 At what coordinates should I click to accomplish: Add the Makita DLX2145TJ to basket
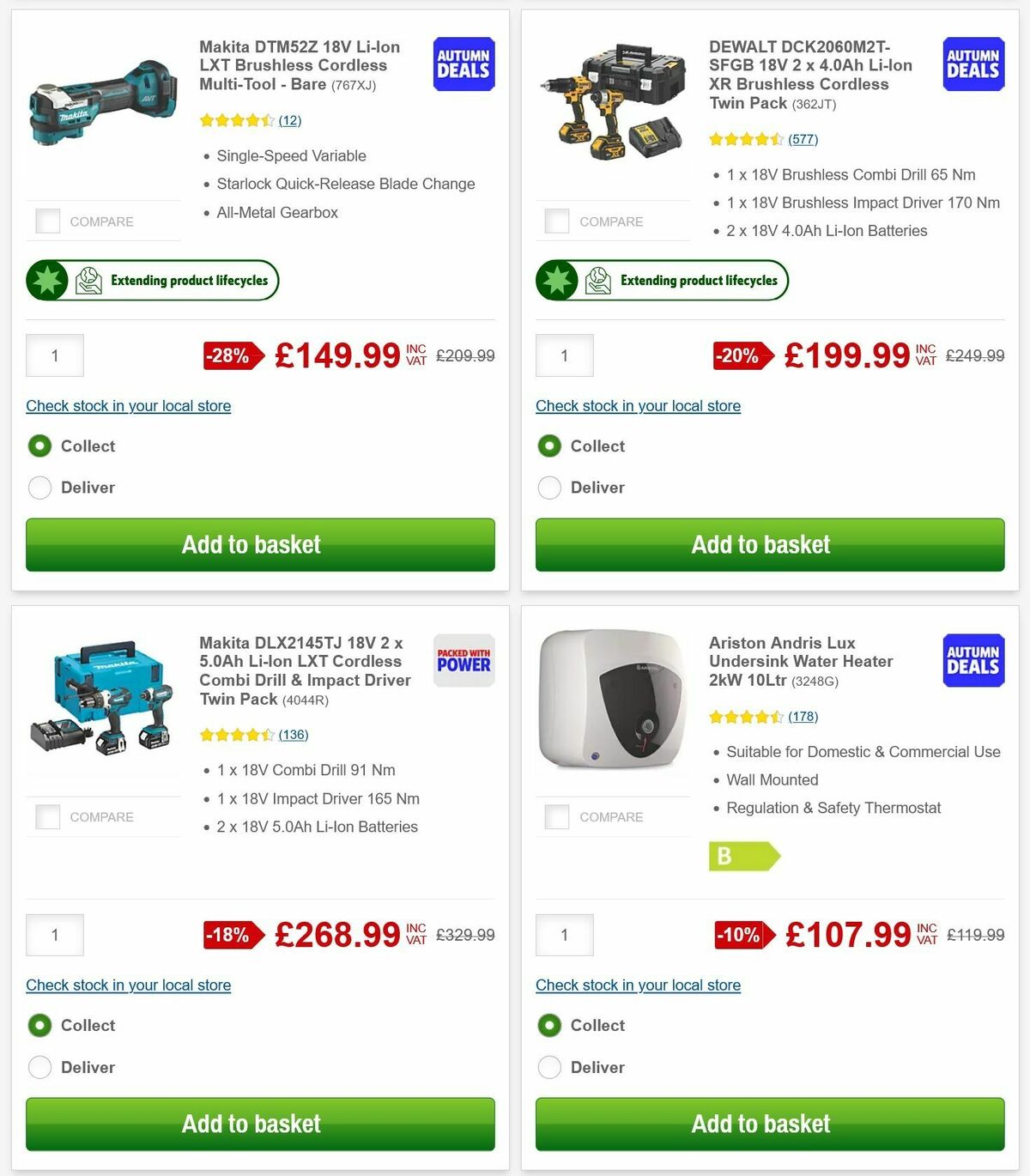(251, 1124)
